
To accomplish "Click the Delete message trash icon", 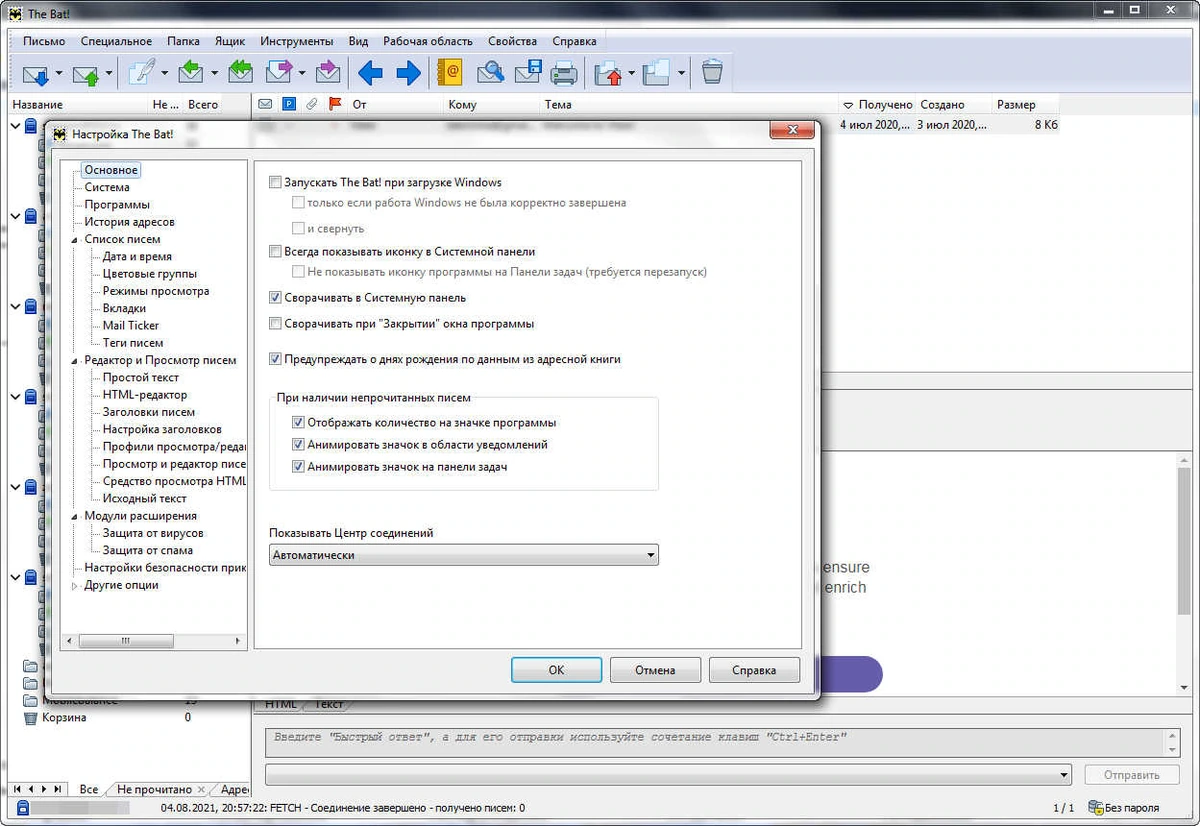I will pyautogui.click(x=712, y=73).
